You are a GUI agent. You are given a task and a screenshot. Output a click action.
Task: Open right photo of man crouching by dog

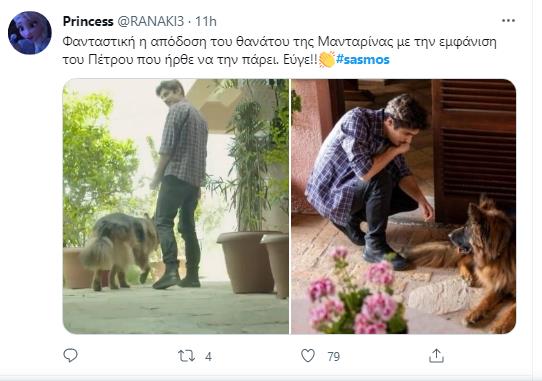[x=403, y=206]
